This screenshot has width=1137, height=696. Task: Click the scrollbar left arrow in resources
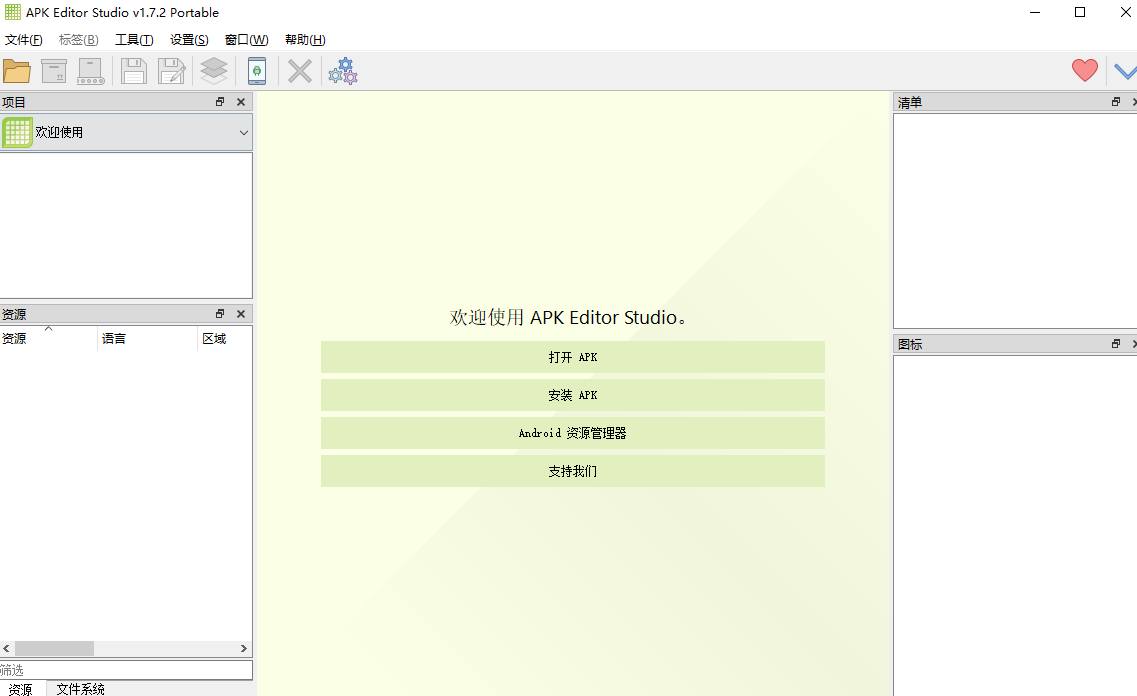click(7, 648)
